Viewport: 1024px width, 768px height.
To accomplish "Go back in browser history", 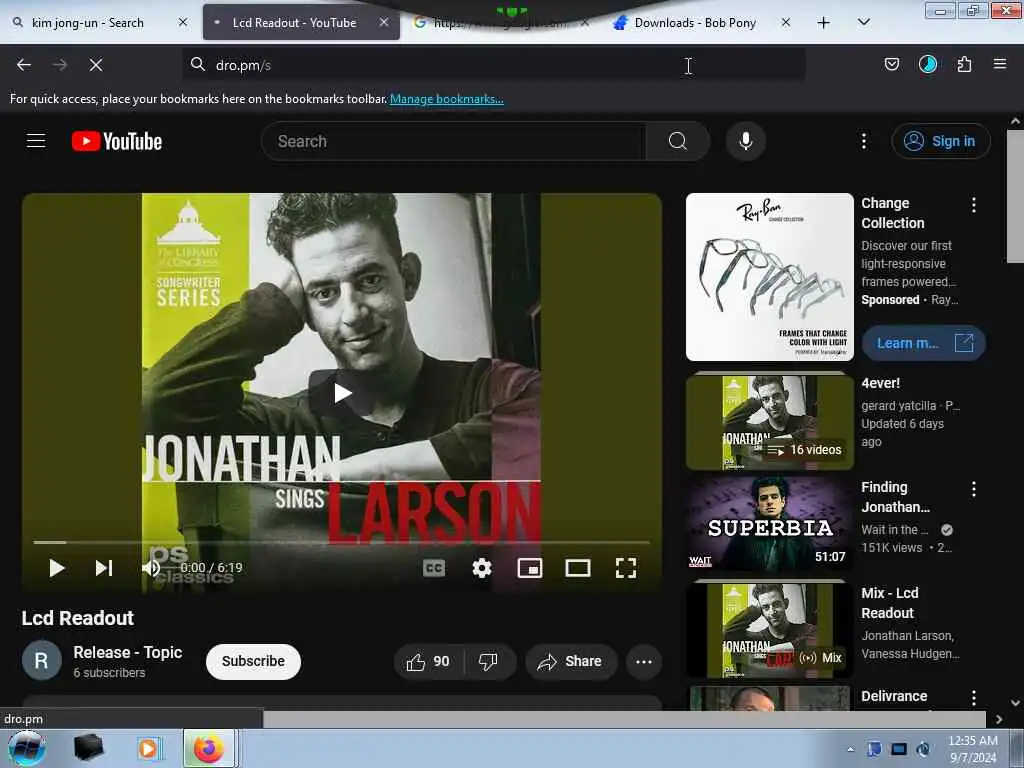I will tap(24, 65).
